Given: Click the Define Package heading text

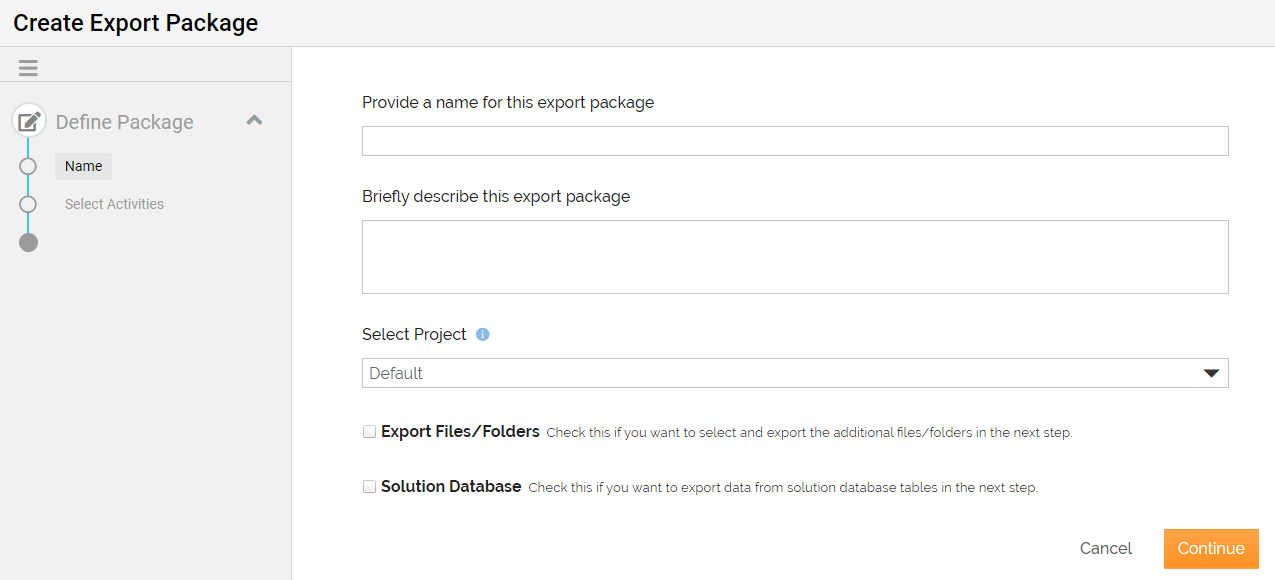Looking at the screenshot, I should (125, 122).
